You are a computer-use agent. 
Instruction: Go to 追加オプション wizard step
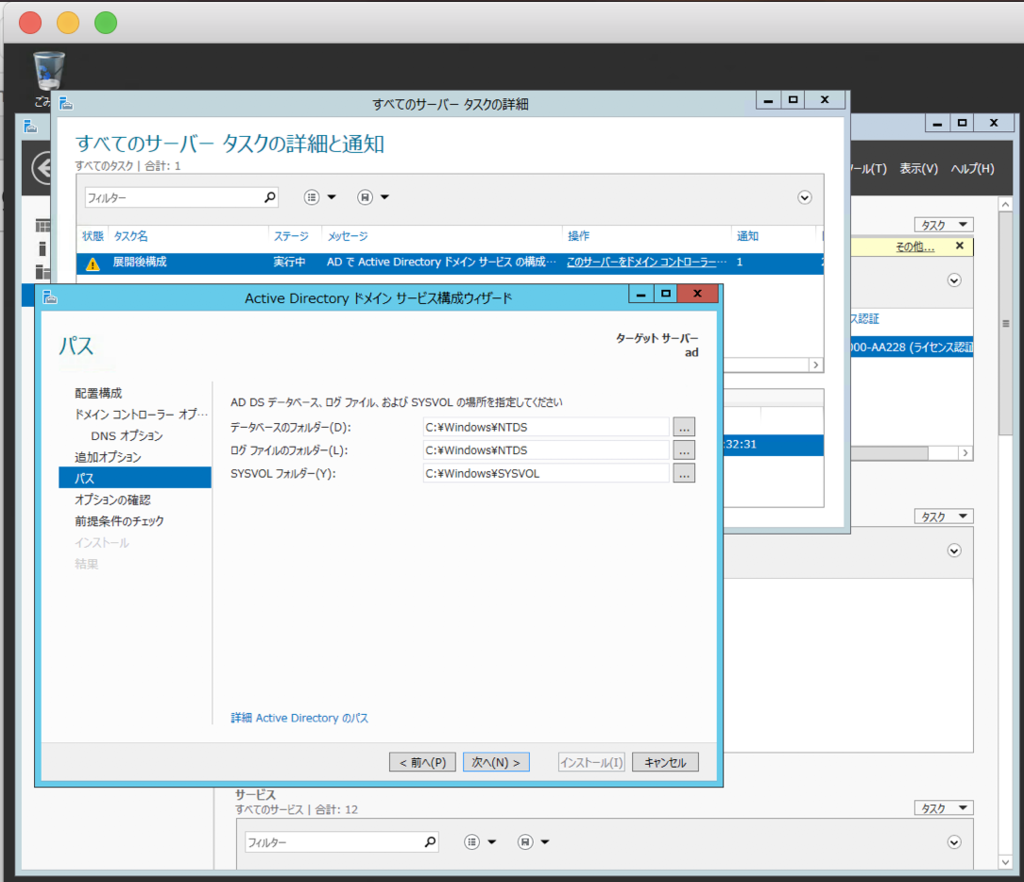[x=108, y=457]
